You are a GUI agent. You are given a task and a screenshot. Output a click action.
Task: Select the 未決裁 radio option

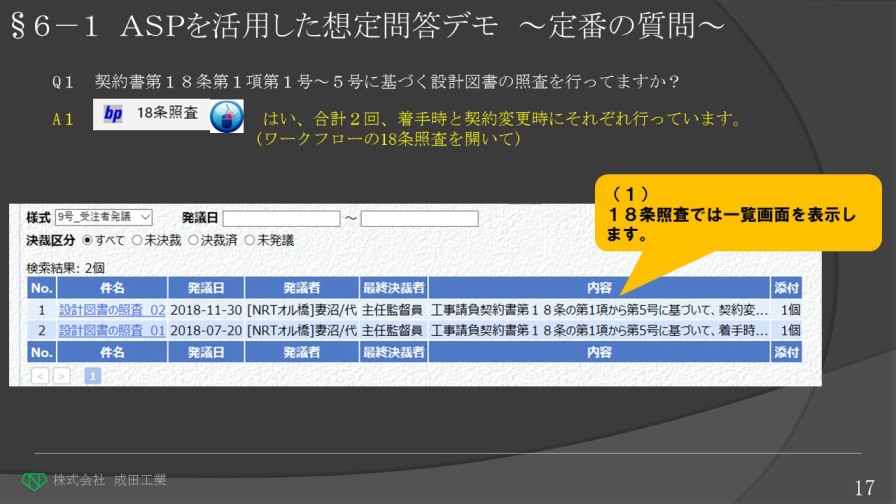click(x=138, y=241)
